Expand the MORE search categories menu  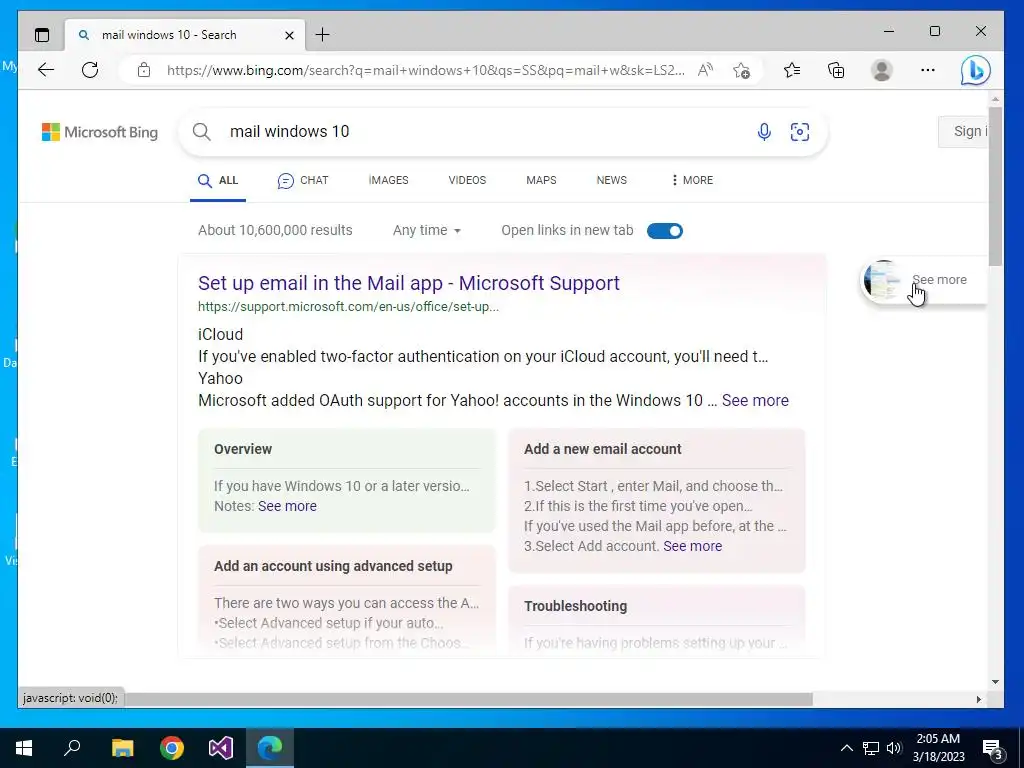click(x=692, y=180)
